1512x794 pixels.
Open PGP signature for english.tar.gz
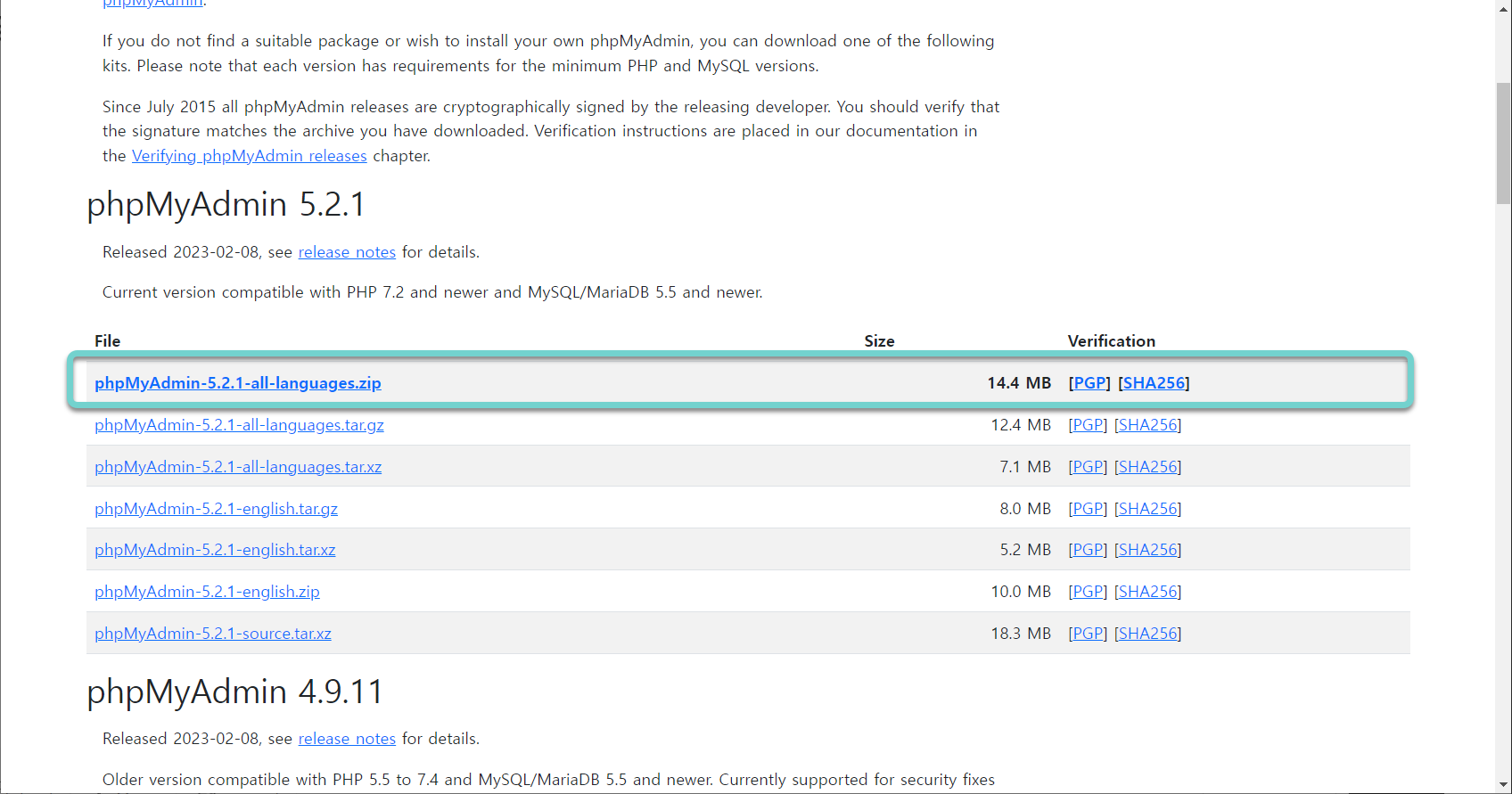click(1088, 509)
